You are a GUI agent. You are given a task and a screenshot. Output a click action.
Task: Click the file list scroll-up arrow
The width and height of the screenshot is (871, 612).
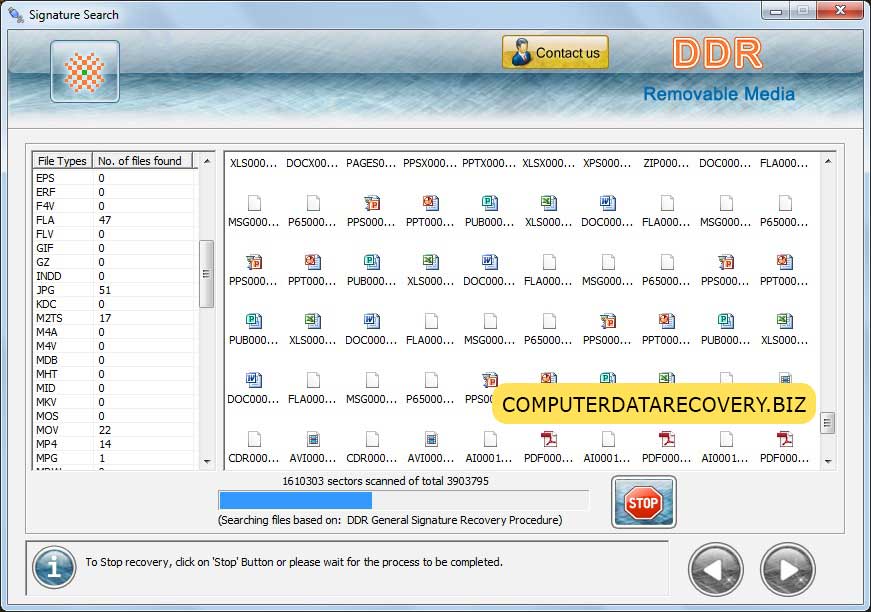tap(828, 161)
